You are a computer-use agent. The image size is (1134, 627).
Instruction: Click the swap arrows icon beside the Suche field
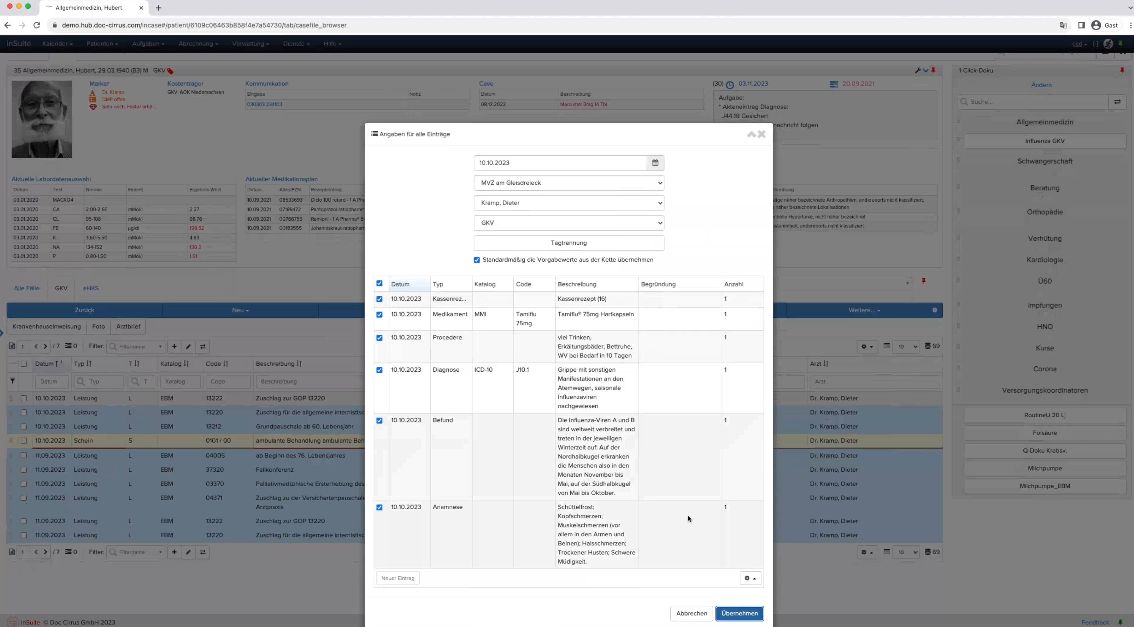[1117, 102]
